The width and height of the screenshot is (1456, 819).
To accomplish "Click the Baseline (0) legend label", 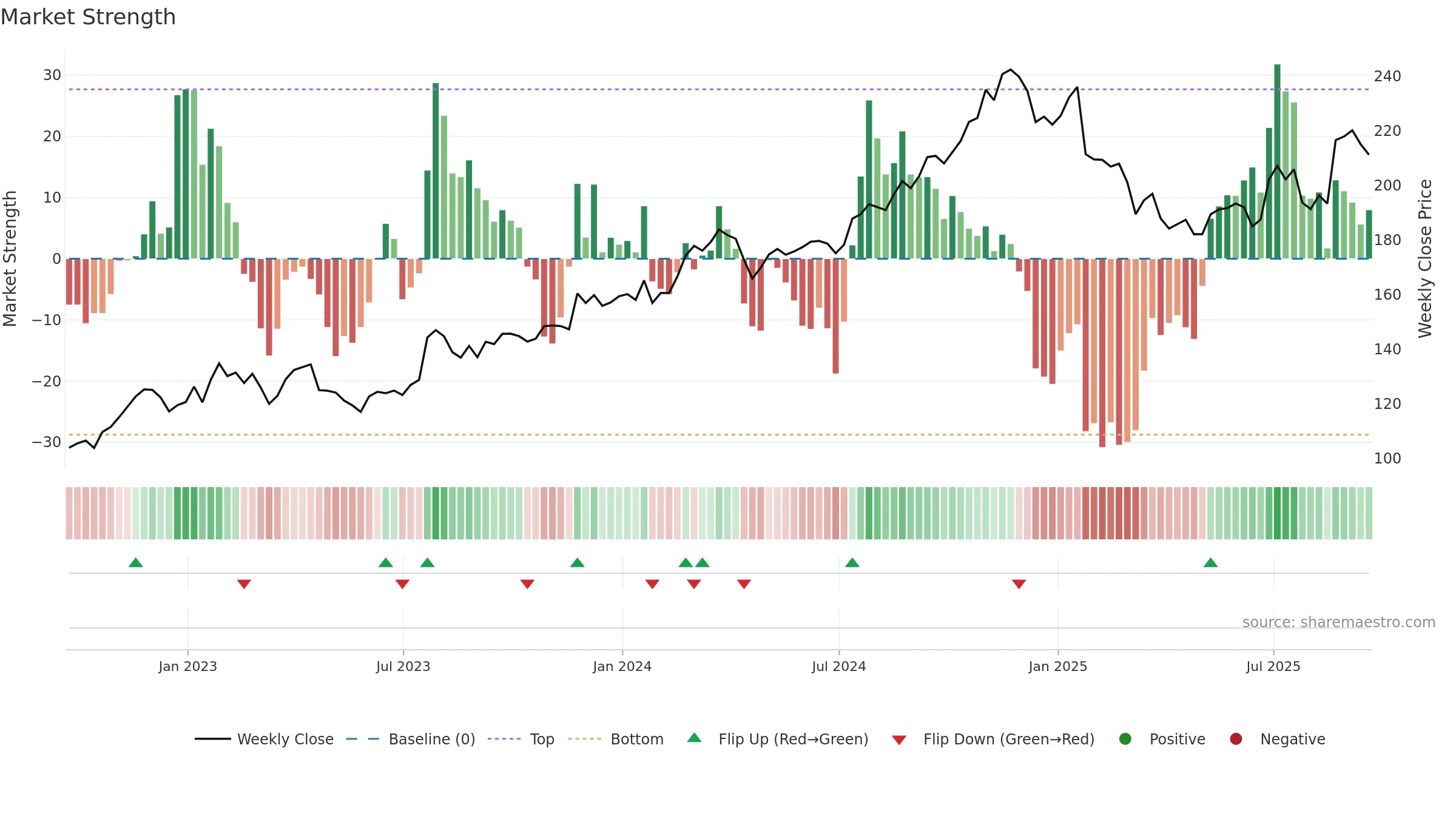I will tap(432, 739).
